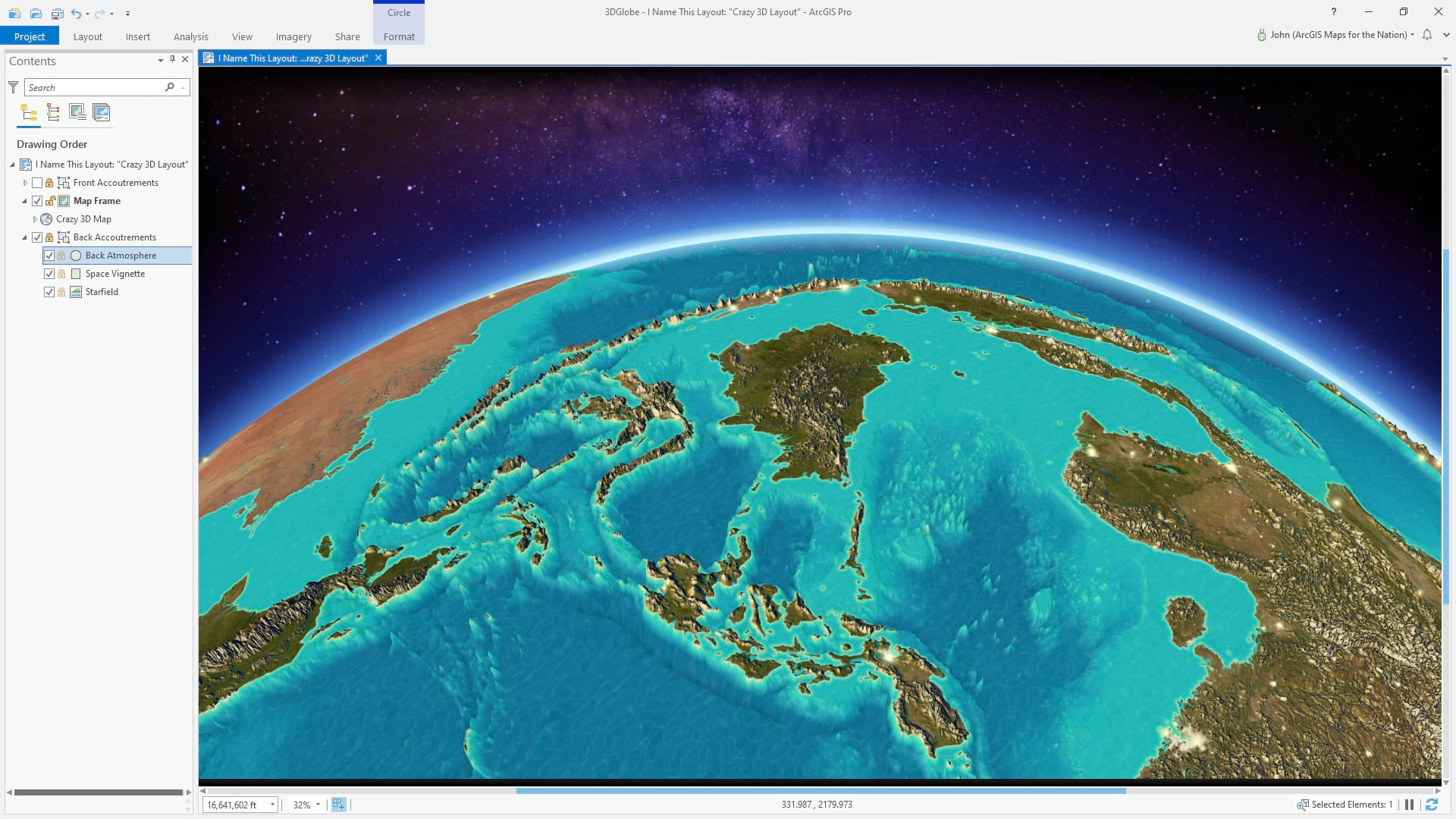
Task: Enable the Front Accoutrements visibility checkbox
Action: (x=37, y=183)
